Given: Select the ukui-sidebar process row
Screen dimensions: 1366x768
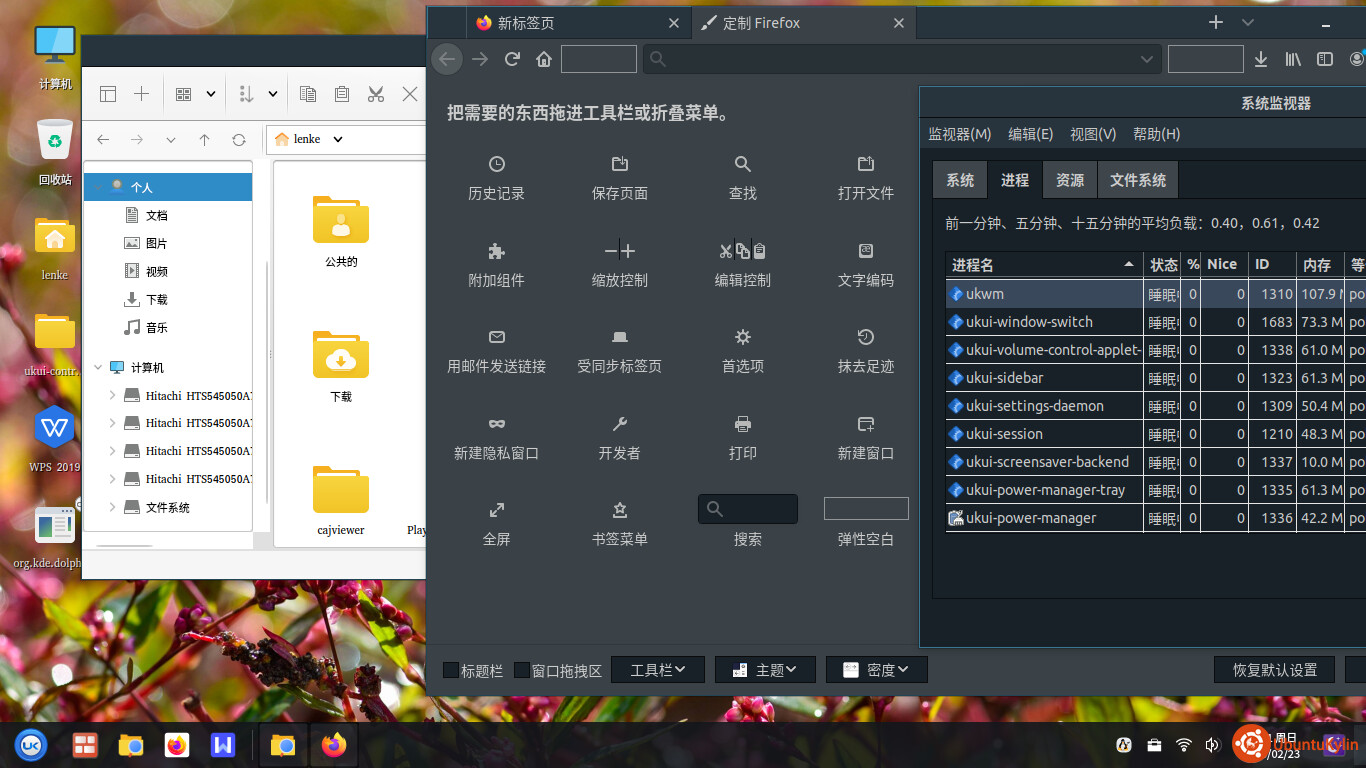Looking at the screenshot, I should (1043, 378).
